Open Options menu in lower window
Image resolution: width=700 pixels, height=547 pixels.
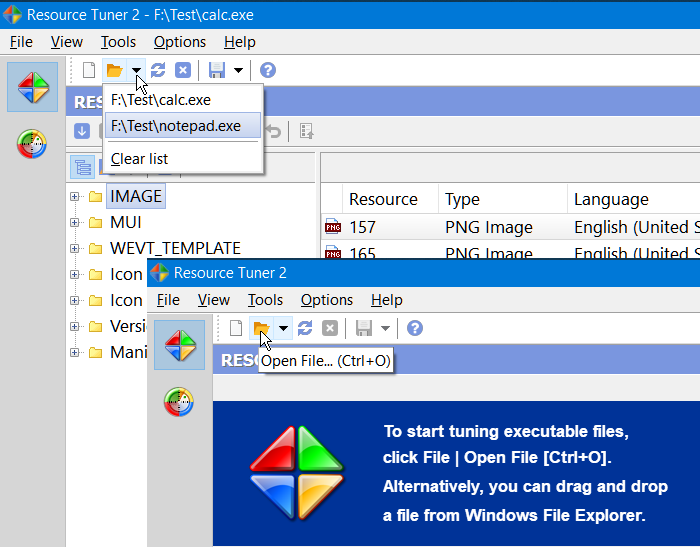[327, 300]
